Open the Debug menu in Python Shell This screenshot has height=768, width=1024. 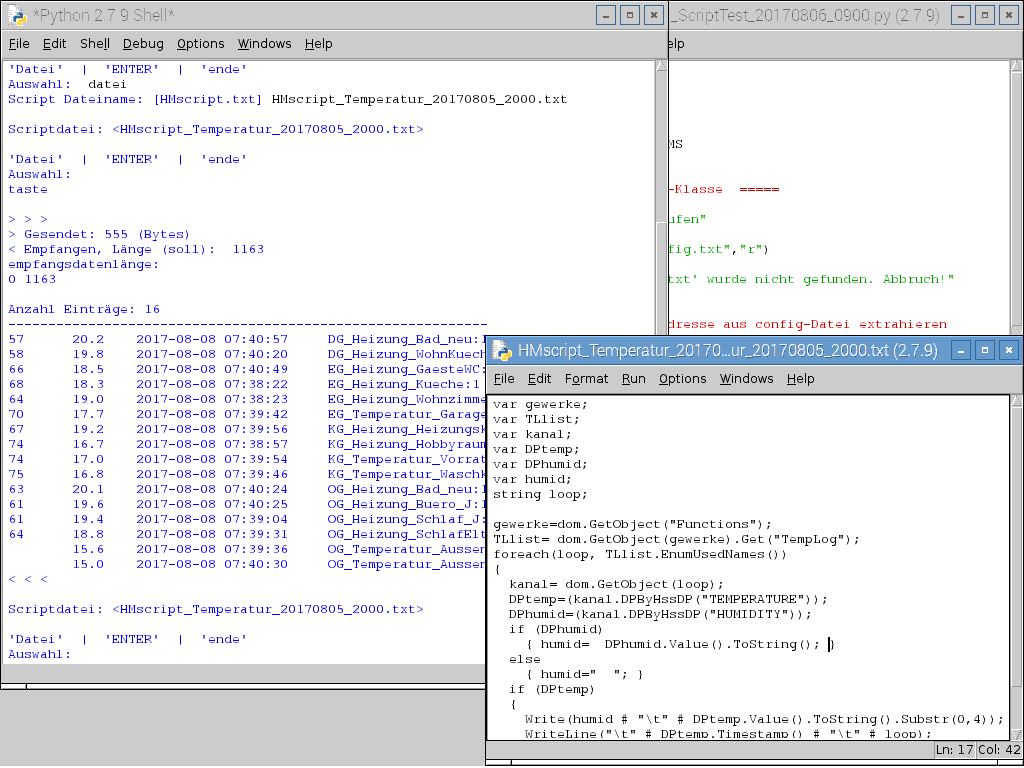pos(143,44)
